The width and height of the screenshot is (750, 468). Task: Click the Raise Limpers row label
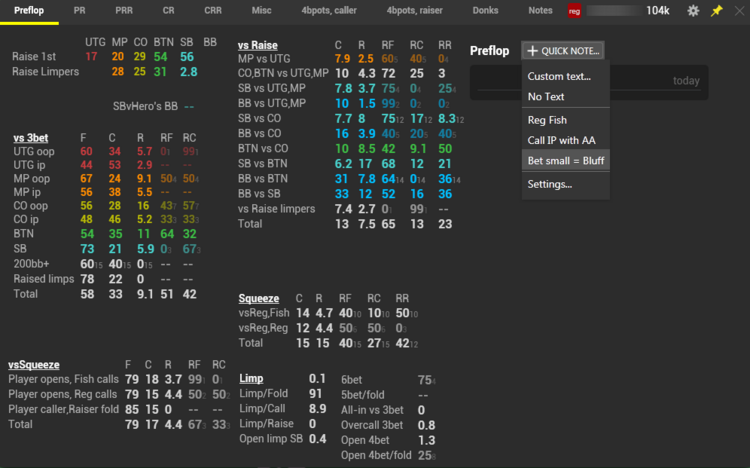click(x=45, y=72)
